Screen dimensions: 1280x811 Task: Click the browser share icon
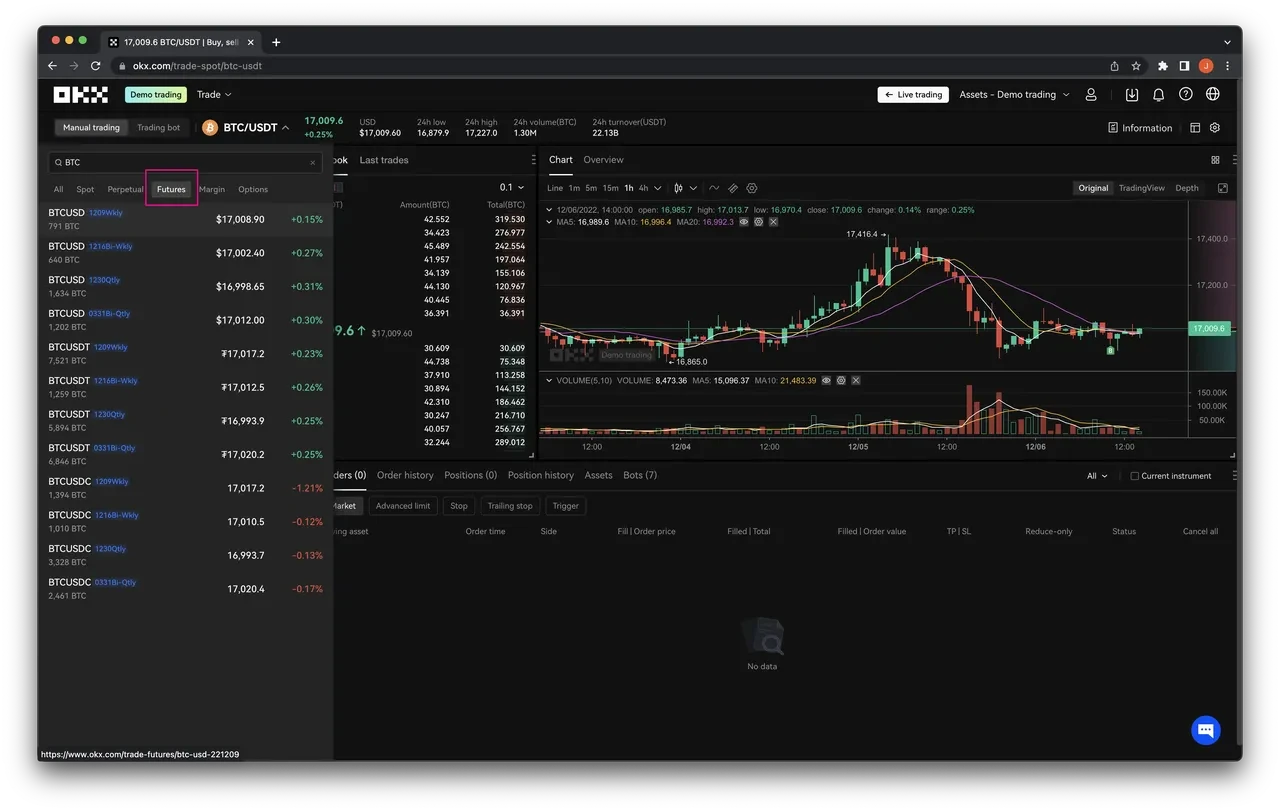pos(1114,66)
